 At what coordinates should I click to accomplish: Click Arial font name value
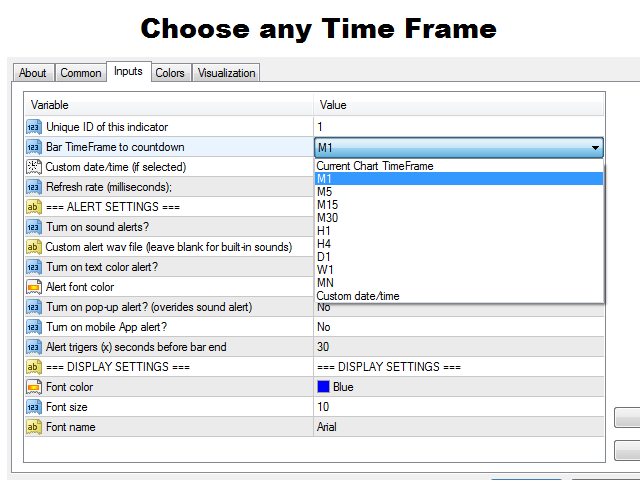pos(327,427)
